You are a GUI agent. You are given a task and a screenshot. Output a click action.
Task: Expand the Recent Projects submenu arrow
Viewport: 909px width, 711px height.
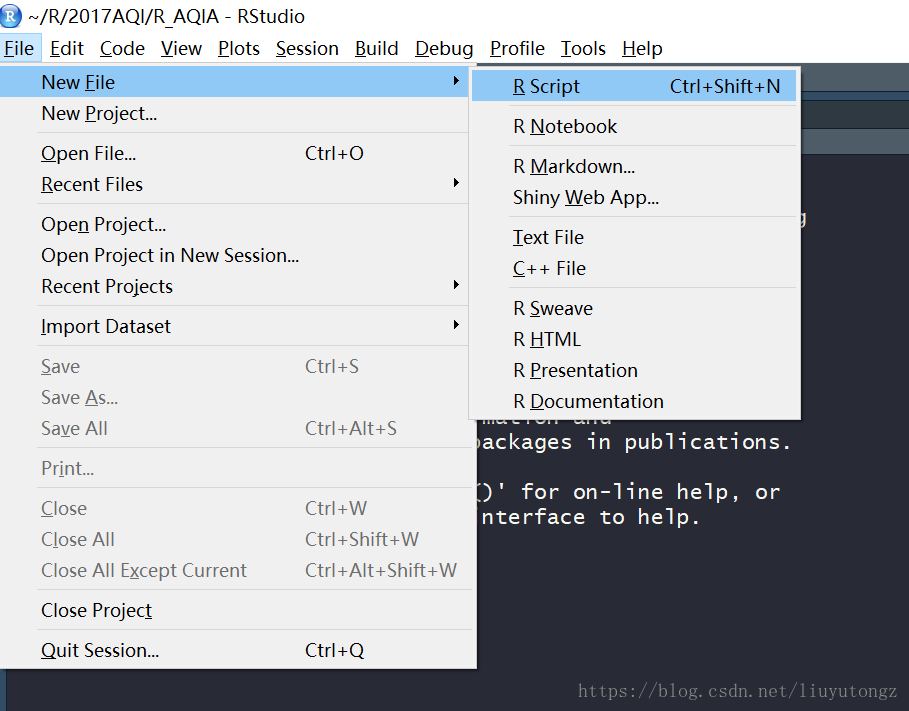[456, 285]
